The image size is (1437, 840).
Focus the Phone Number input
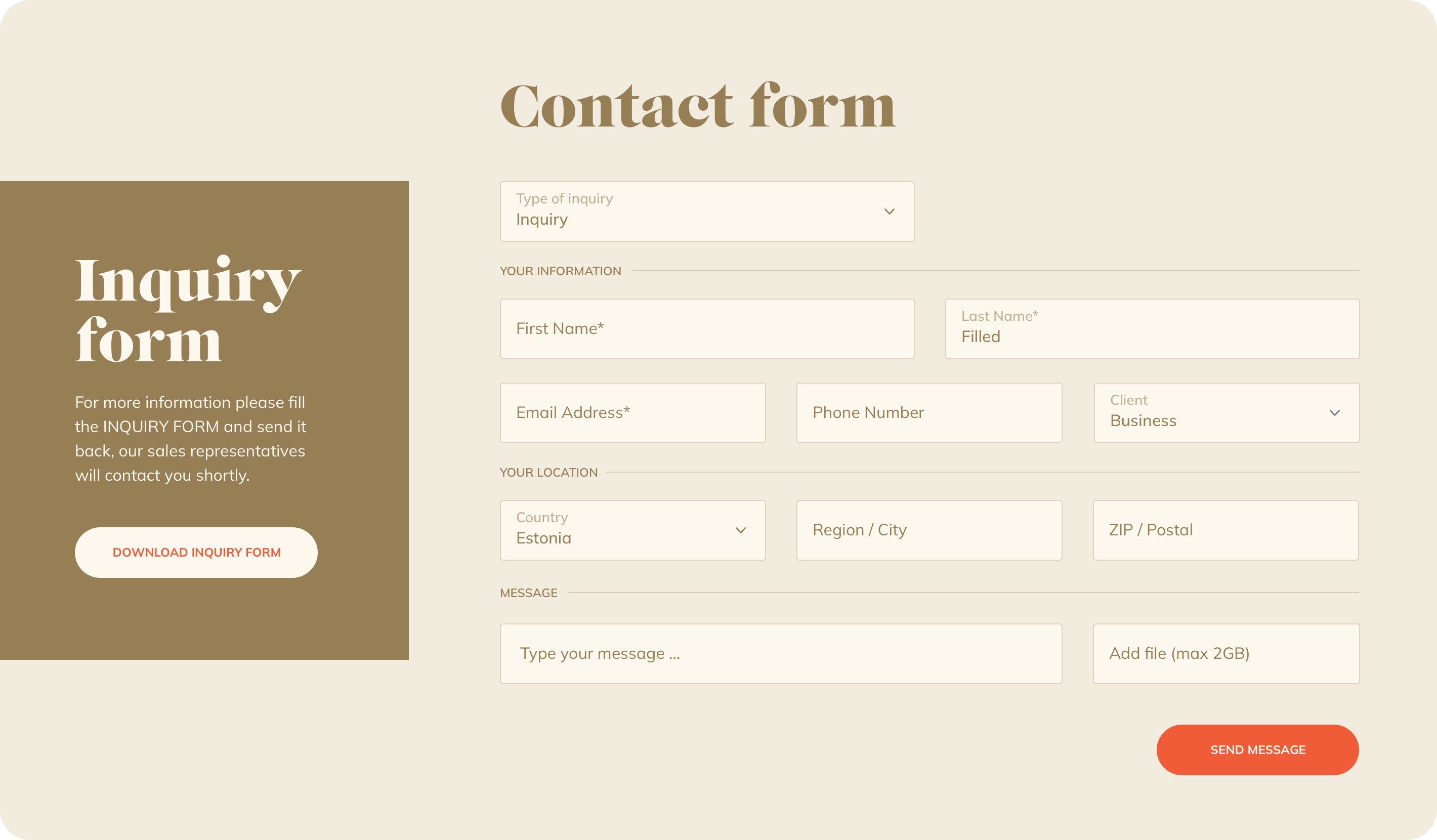tap(929, 413)
